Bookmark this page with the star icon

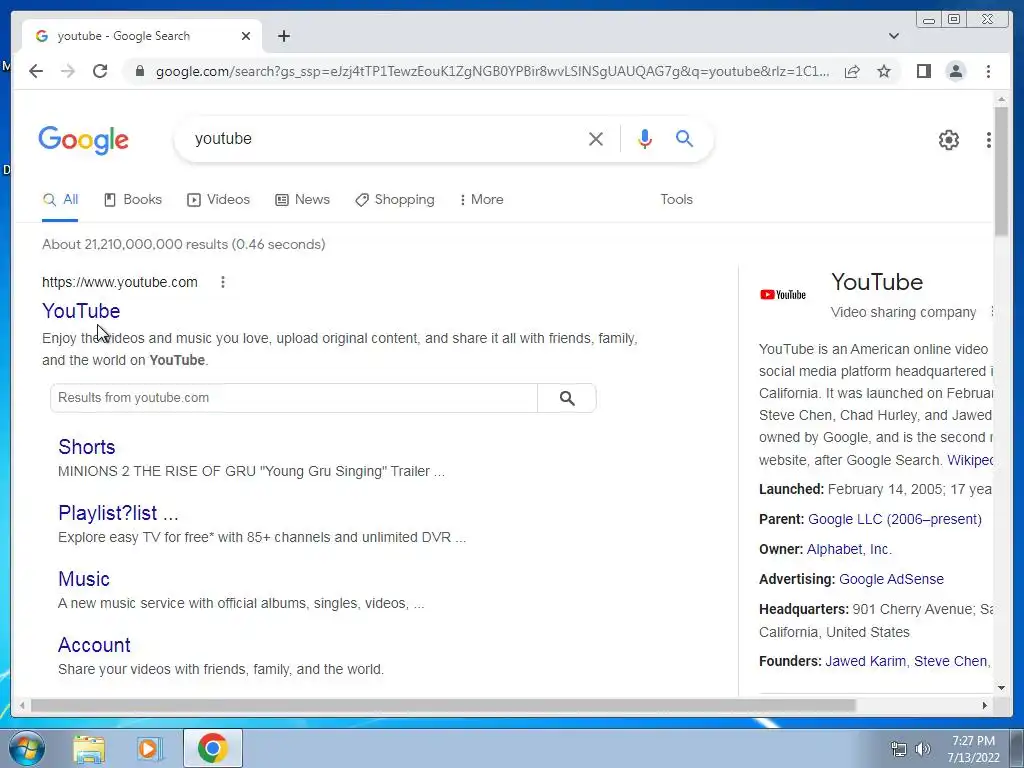(884, 71)
